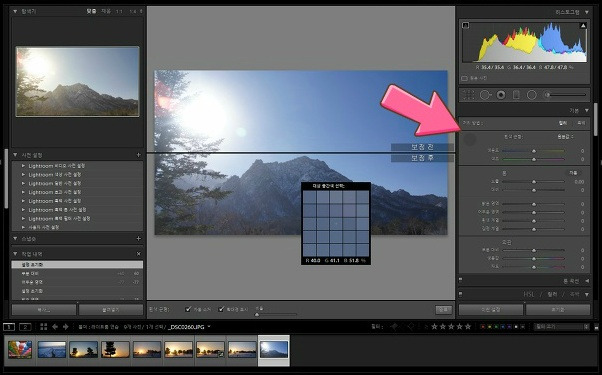Go forward with the right arrow icon
Screen dimensions: 602x375
click(66, 327)
